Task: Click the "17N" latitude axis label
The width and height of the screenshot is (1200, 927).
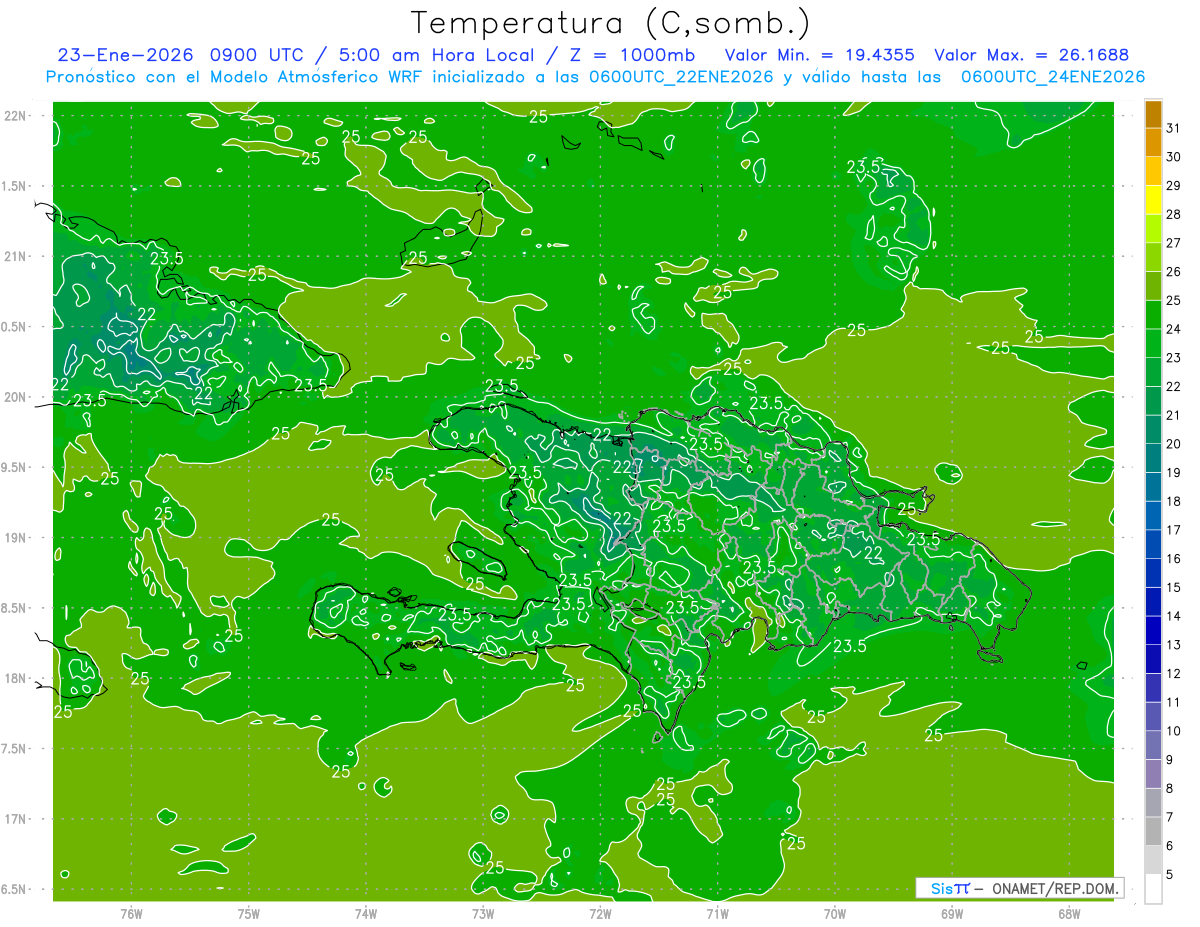Action: [x=15, y=819]
